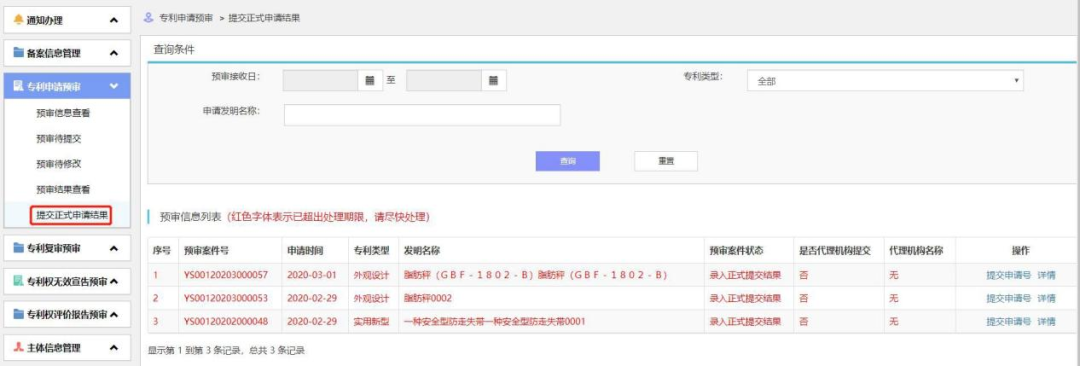Click bell icon beside 通知办理
The image size is (1080, 366).
point(19,20)
